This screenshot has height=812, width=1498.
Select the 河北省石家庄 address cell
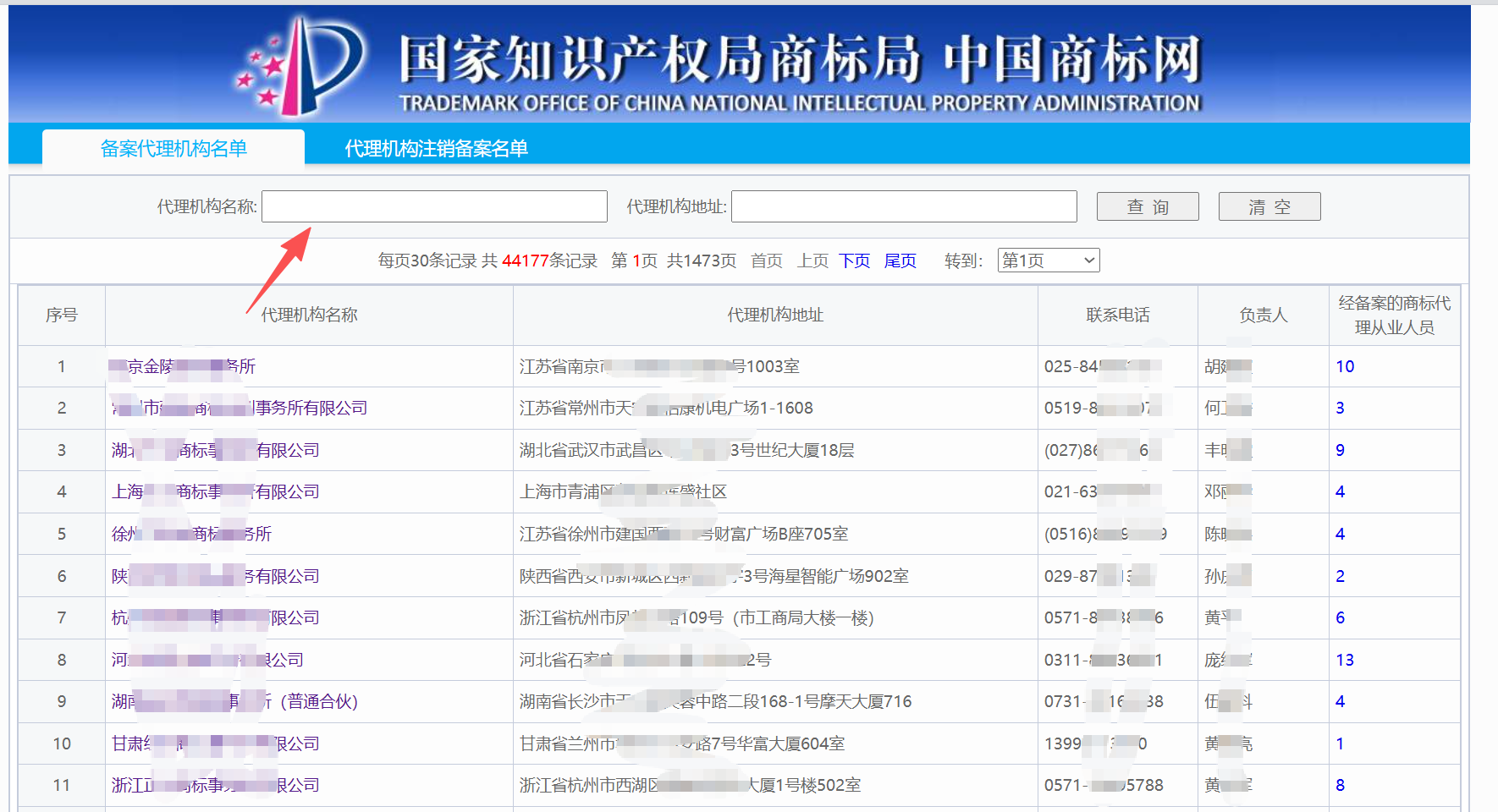point(645,660)
